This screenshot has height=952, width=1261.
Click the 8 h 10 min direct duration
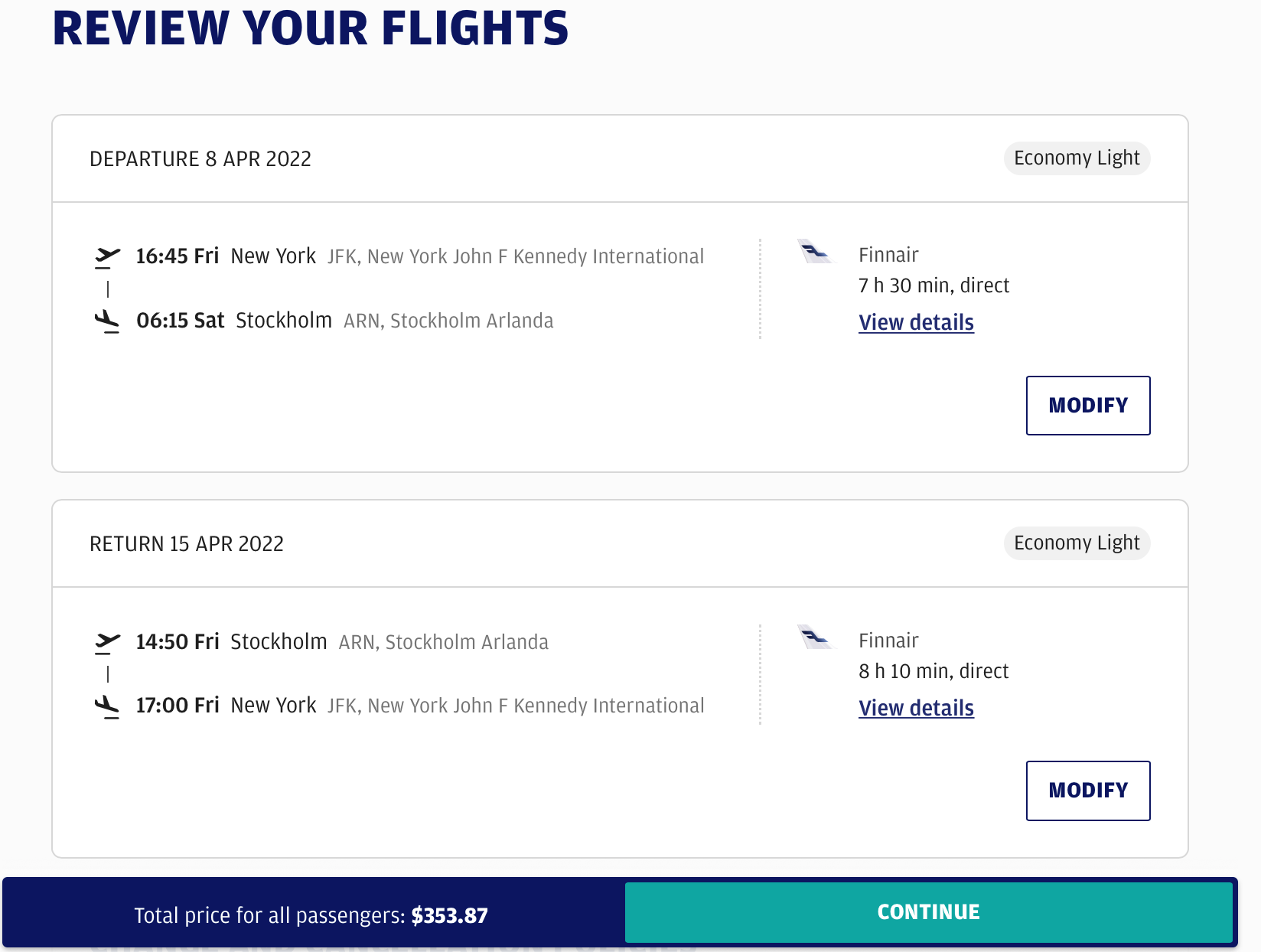click(x=934, y=672)
